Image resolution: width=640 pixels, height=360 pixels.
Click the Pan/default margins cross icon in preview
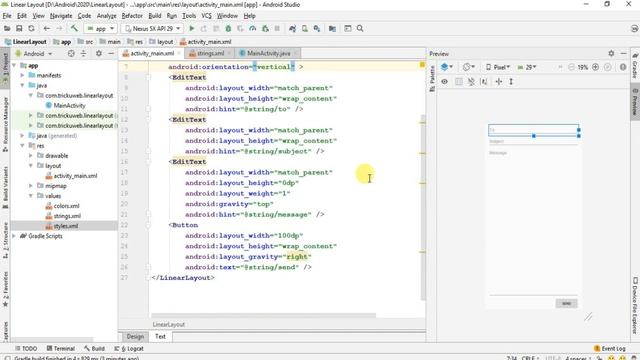[499, 82]
